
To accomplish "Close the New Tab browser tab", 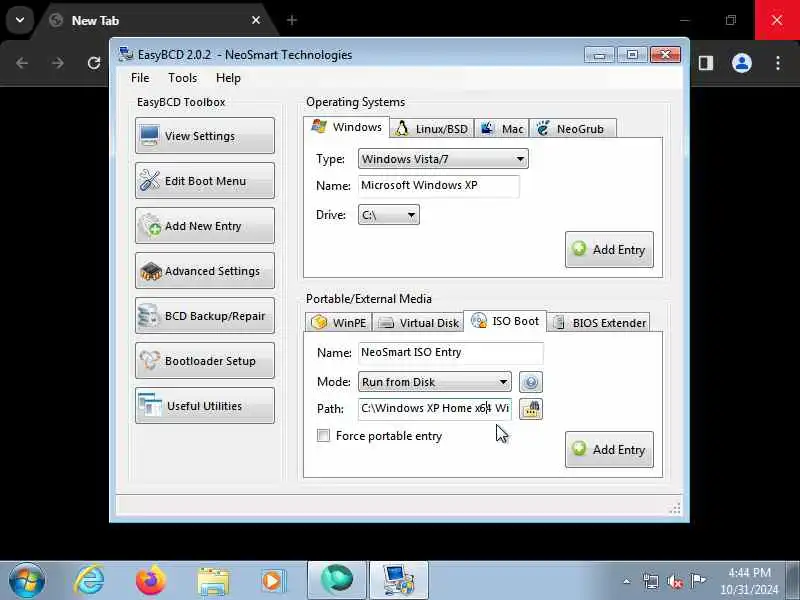I will 256,20.
